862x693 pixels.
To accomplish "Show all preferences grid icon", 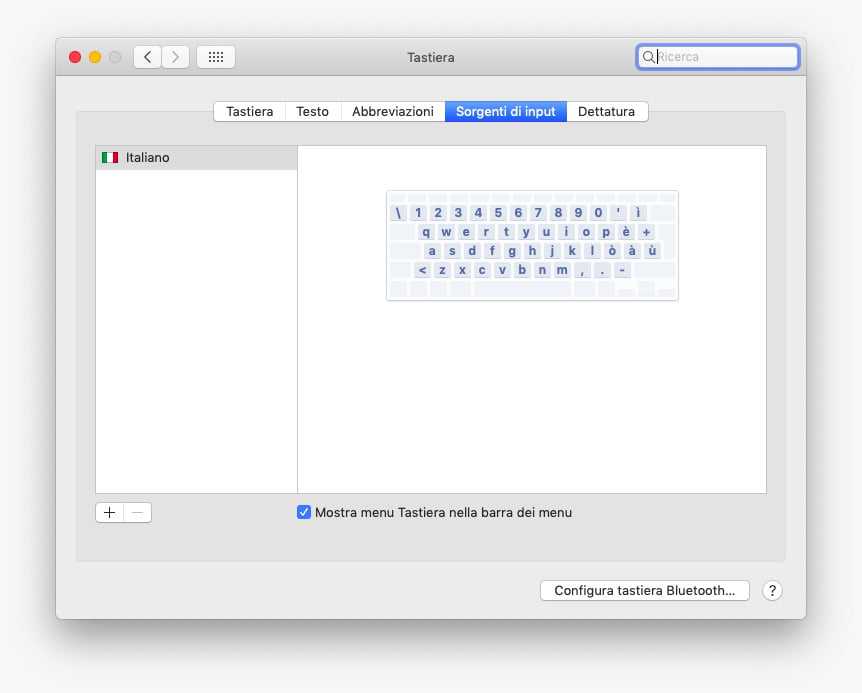I will pyautogui.click(x=216, y=57).
